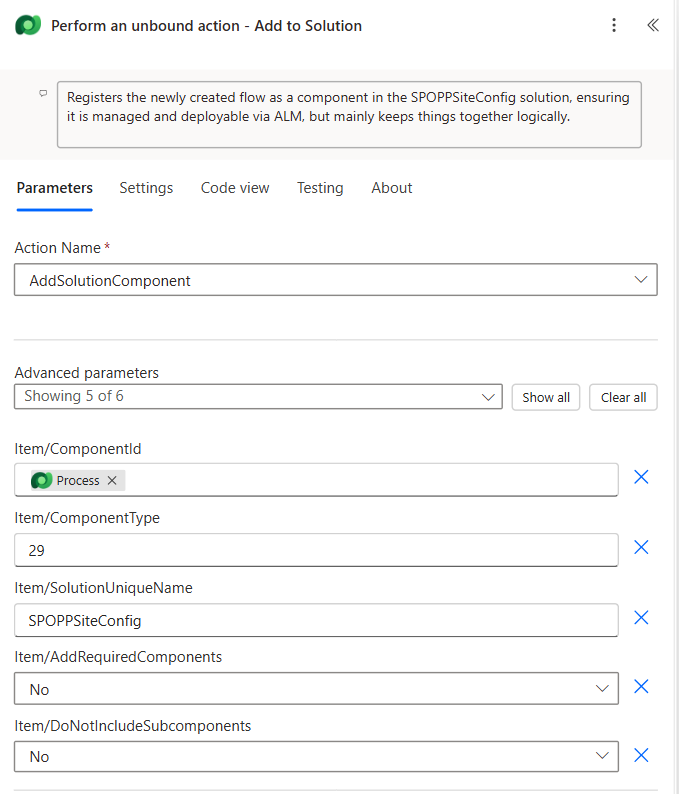Click the comment note icon

pos(44,93)
